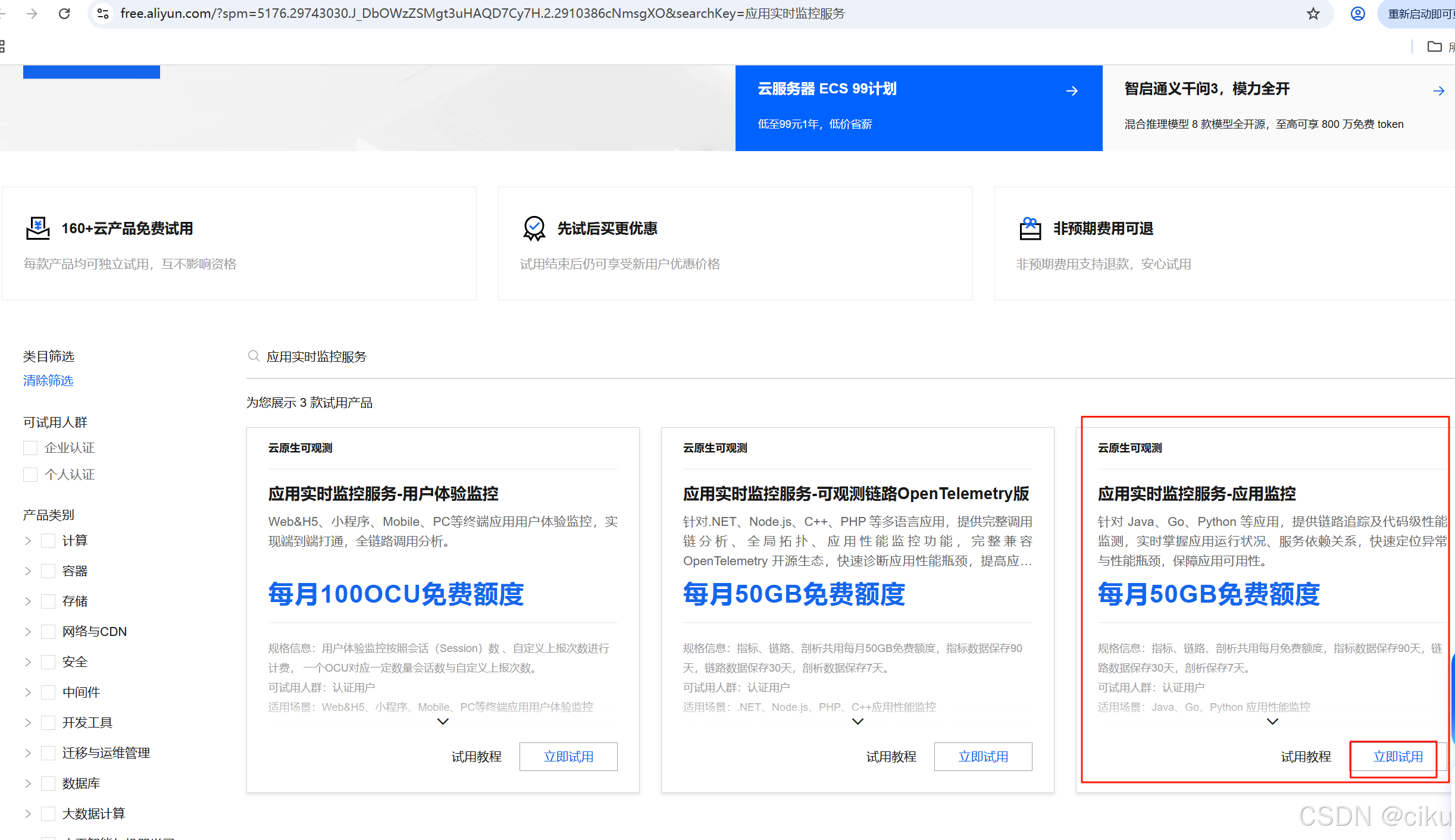Screen dimensions: 1455x840
Task: Open browser profile account icon
Action: point(1358,14)
